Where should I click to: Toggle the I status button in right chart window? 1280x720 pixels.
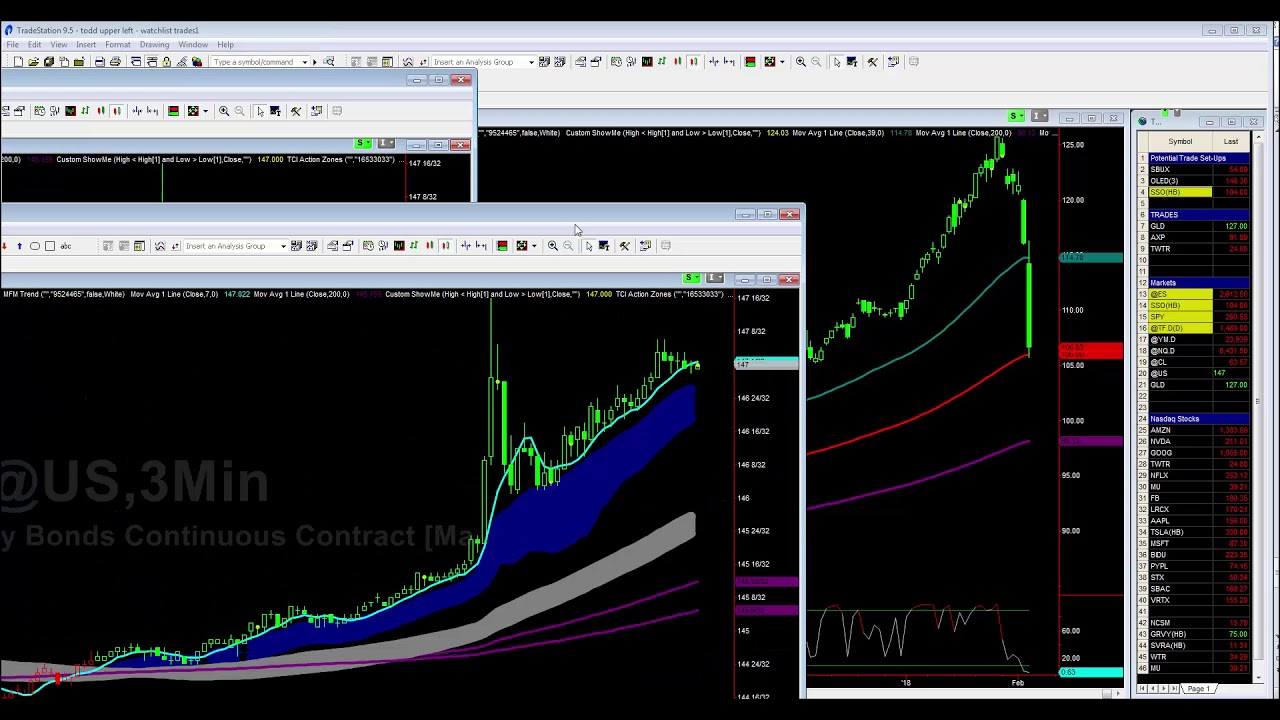[1039, 117]
